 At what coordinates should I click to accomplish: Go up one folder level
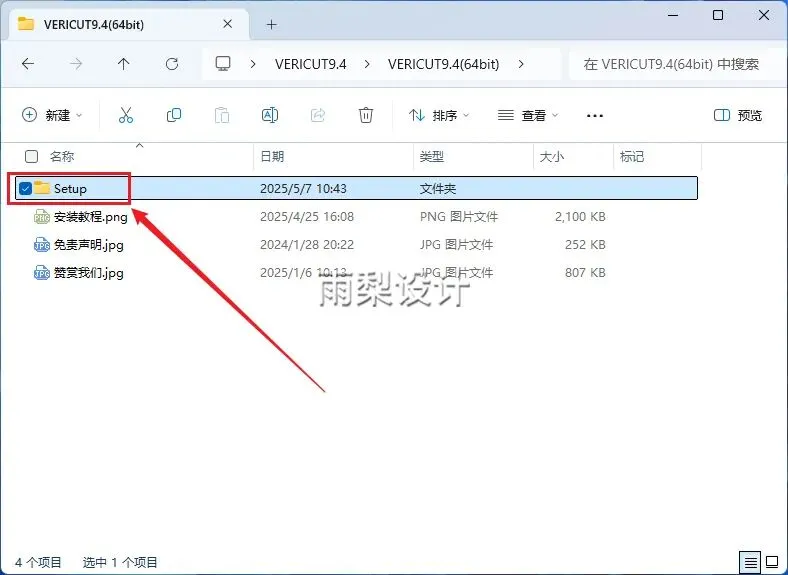coord(124,64)
